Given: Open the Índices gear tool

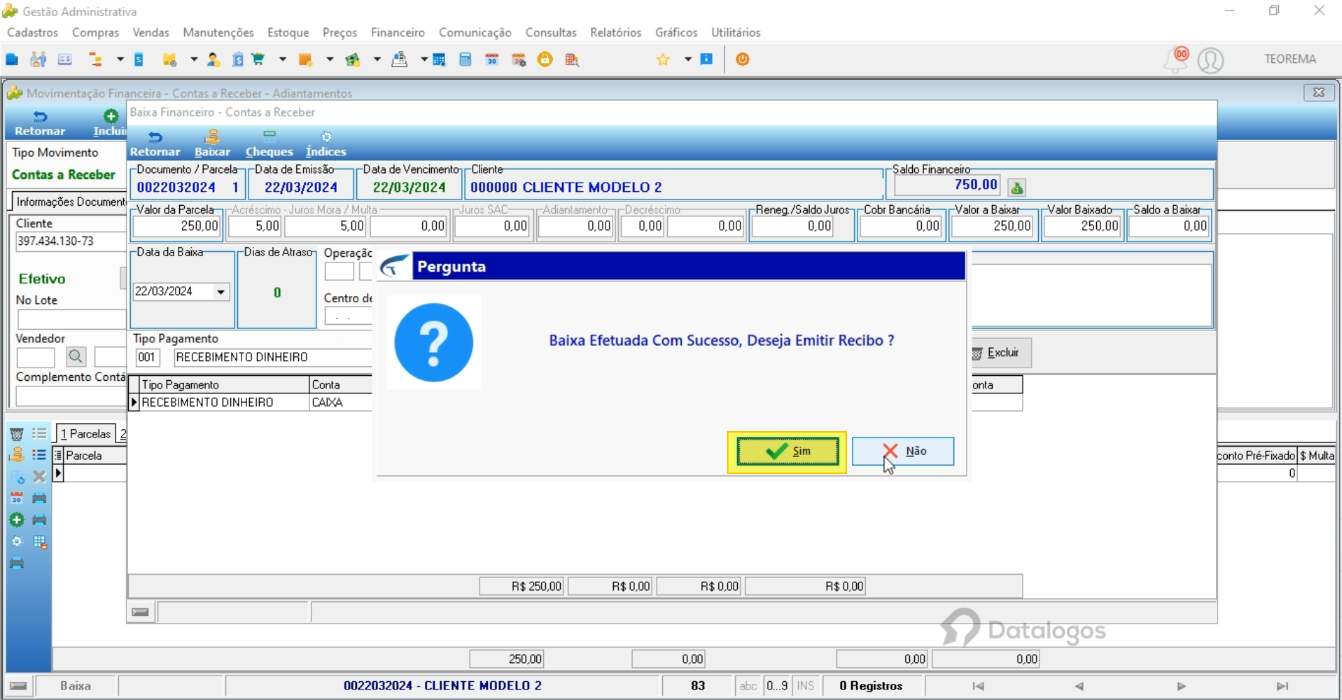Looking at the screenshot, I should pos(326,144).
